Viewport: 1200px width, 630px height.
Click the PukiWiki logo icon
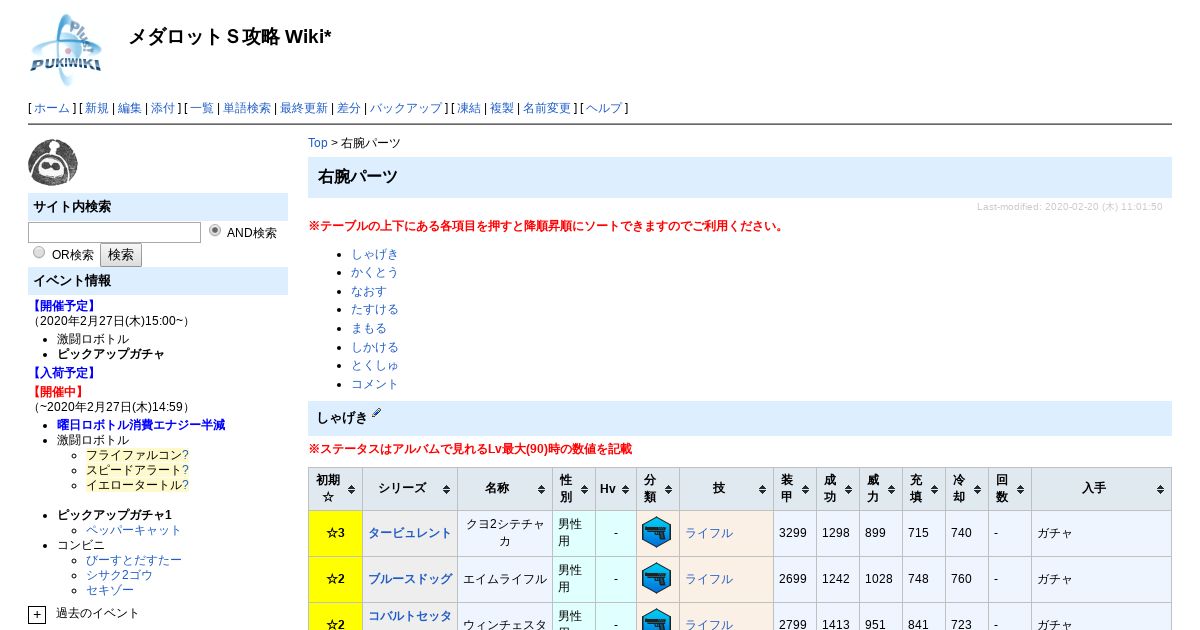click(66, 49)
